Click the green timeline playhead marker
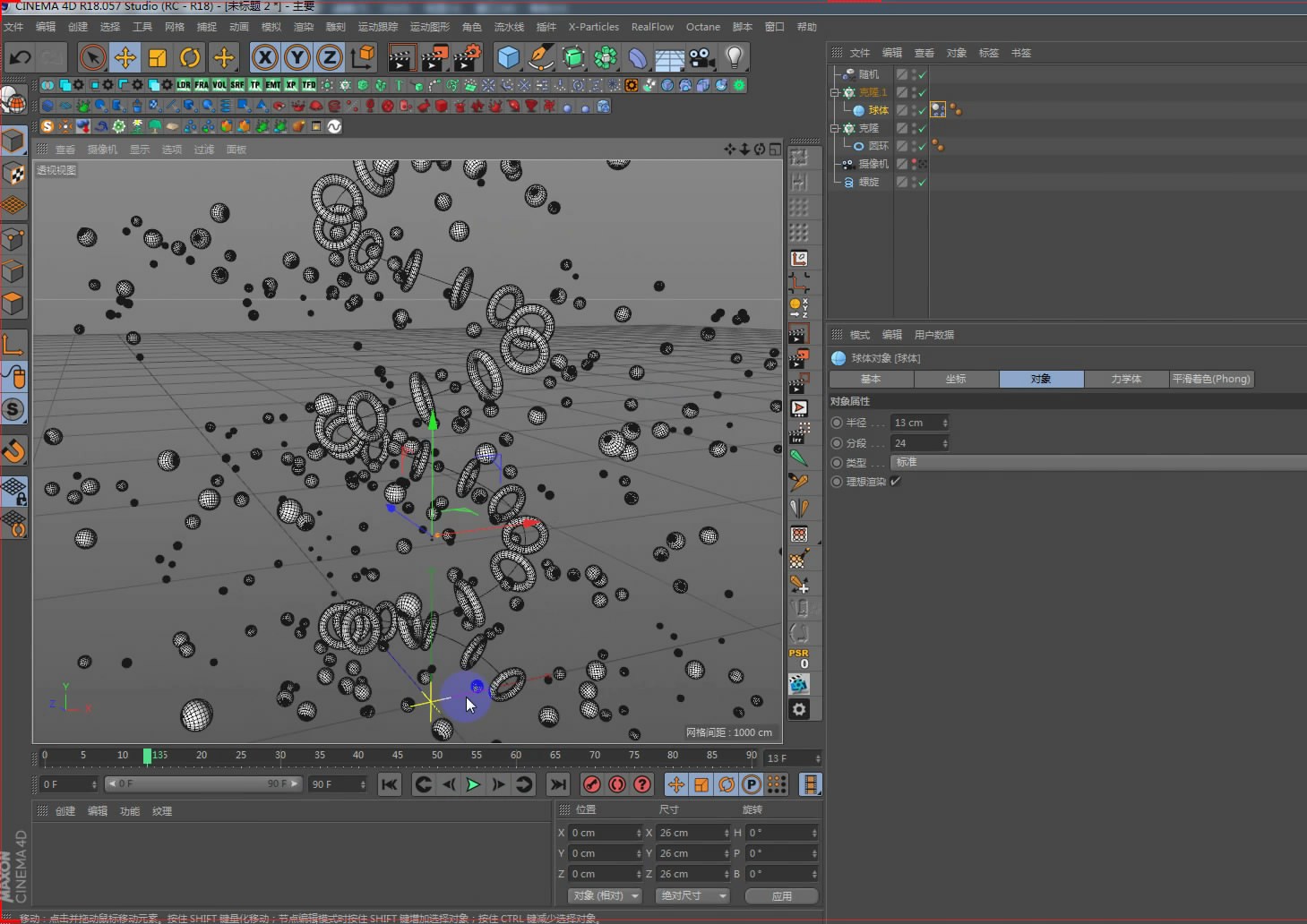This screenshot has height=924, width=1307. point(147,756)
